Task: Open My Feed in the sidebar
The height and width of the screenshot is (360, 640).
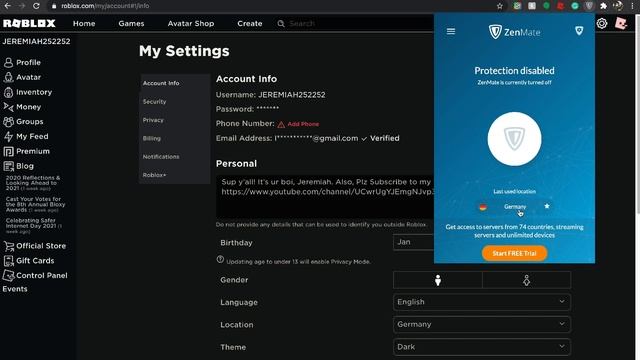Action: pyautogui.click(x=26, y=136)
